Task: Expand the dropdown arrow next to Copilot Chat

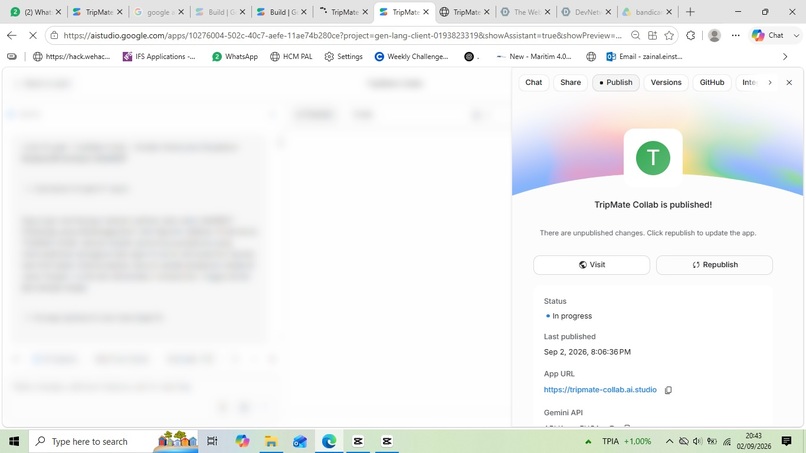Action: [796, 35]
